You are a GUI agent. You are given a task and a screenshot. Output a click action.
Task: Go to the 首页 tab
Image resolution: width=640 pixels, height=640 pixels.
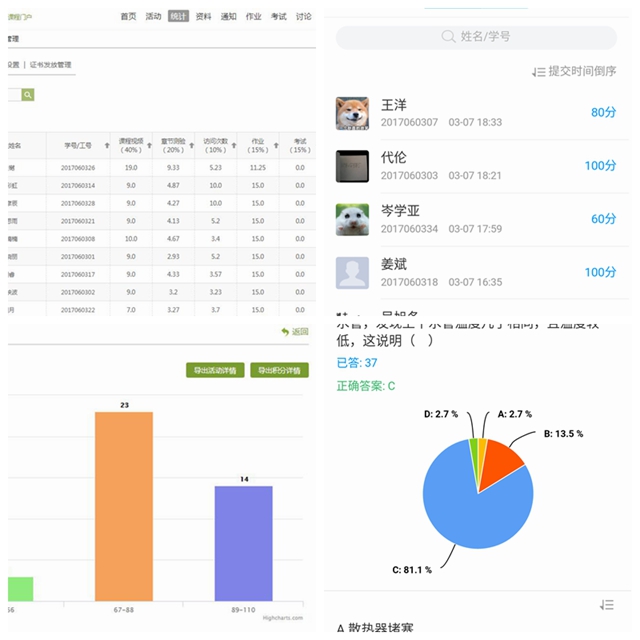(128, 16)
